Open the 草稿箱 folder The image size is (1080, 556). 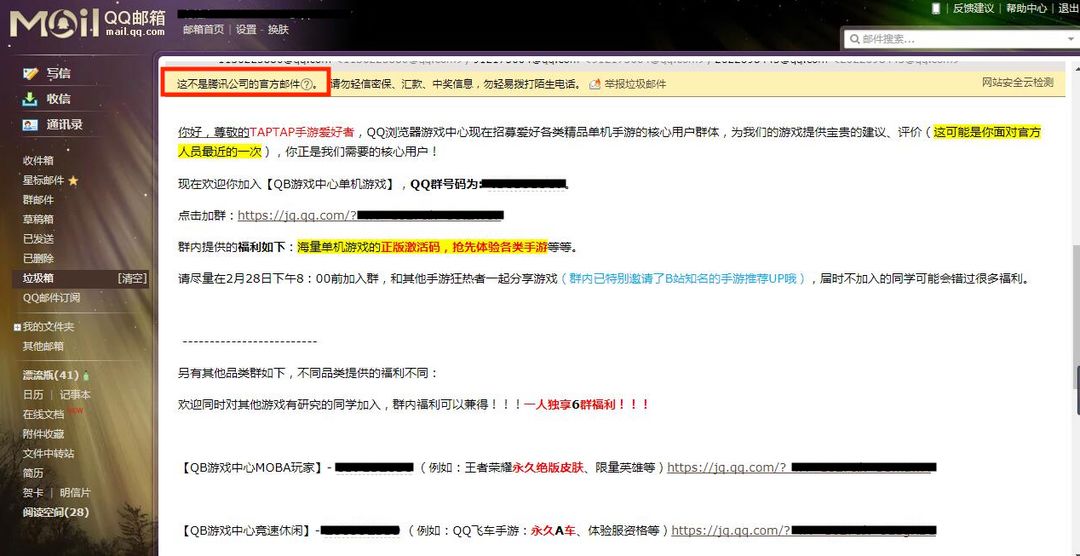[x=38, y=220]
